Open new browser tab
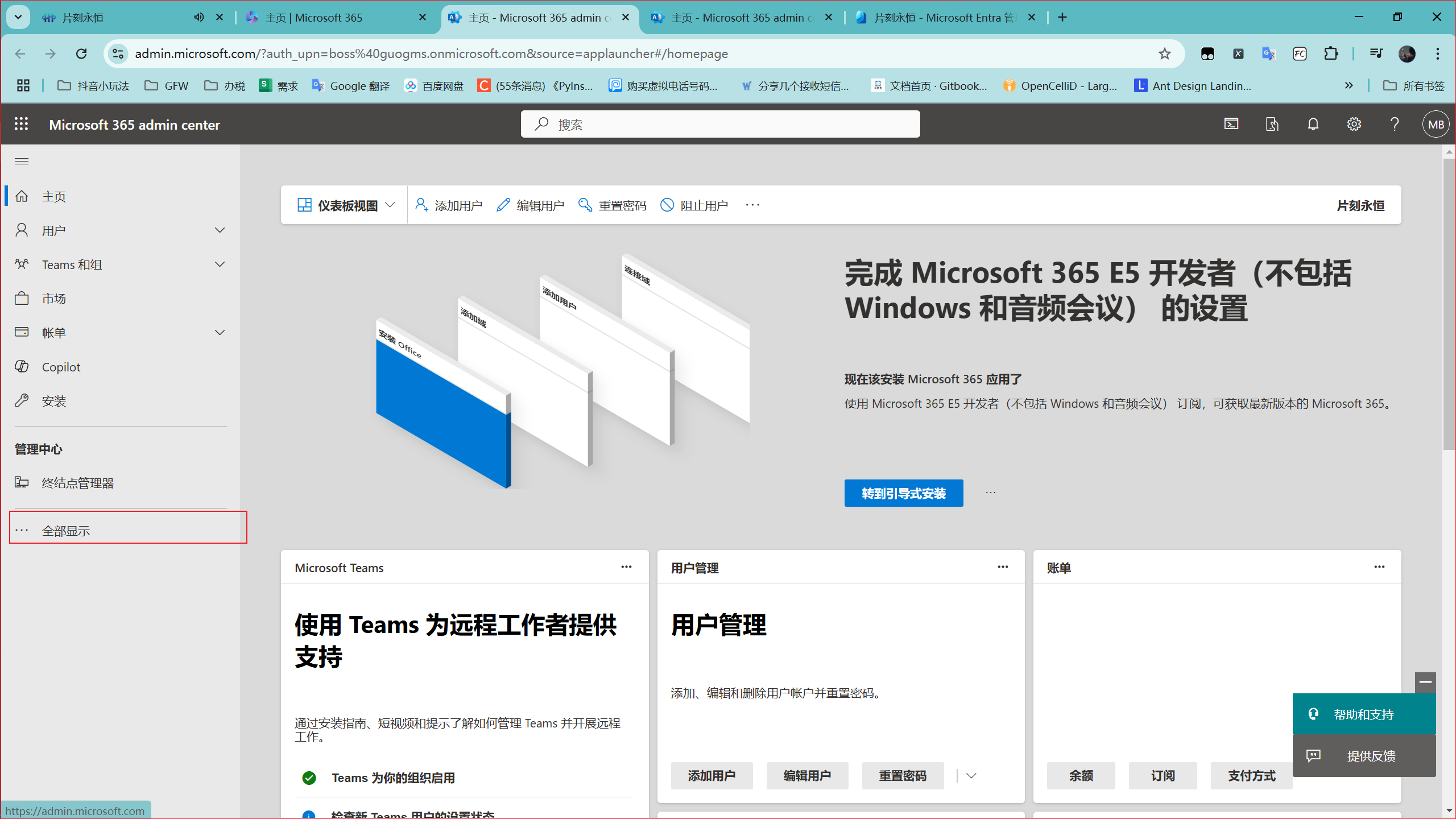The width and height of the screenshot is (1456, 819). click(1062, 17)
